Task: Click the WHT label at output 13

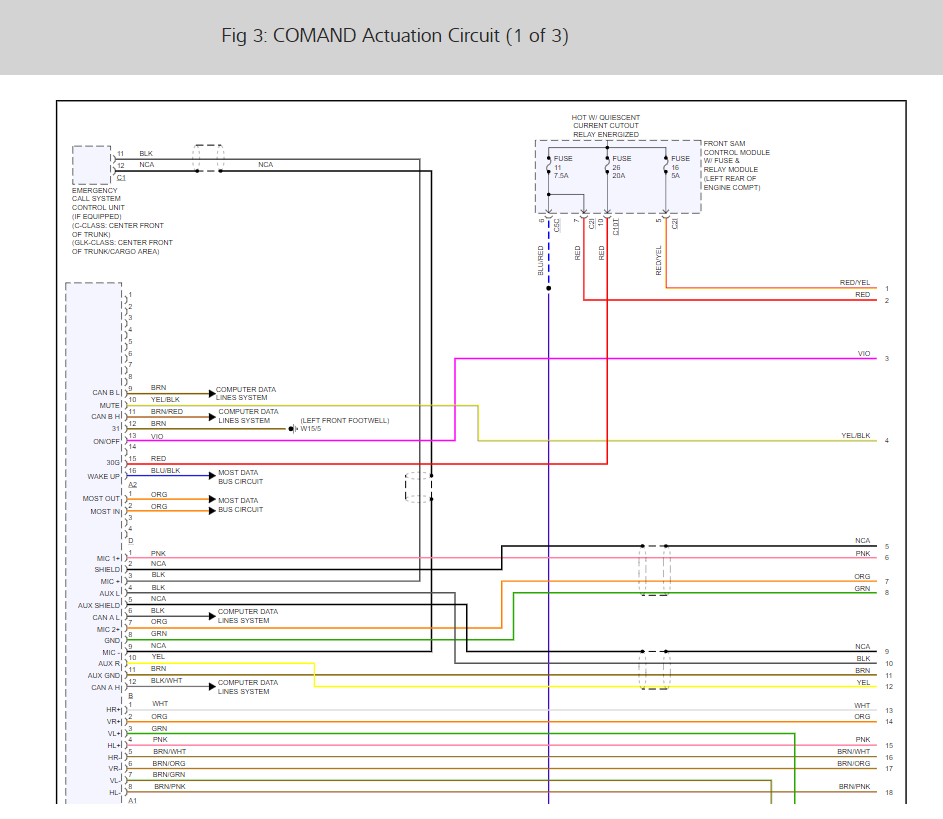Action: coord(862,705)
